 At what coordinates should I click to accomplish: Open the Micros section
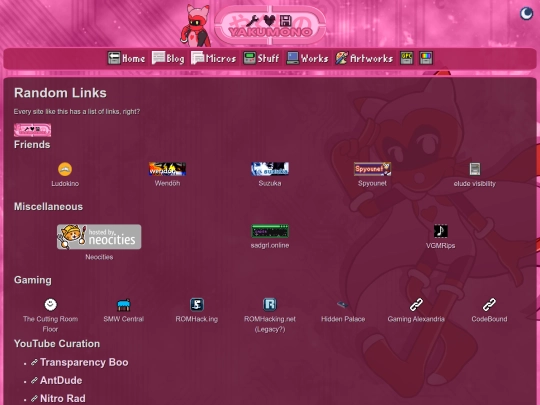coord(214,58)
